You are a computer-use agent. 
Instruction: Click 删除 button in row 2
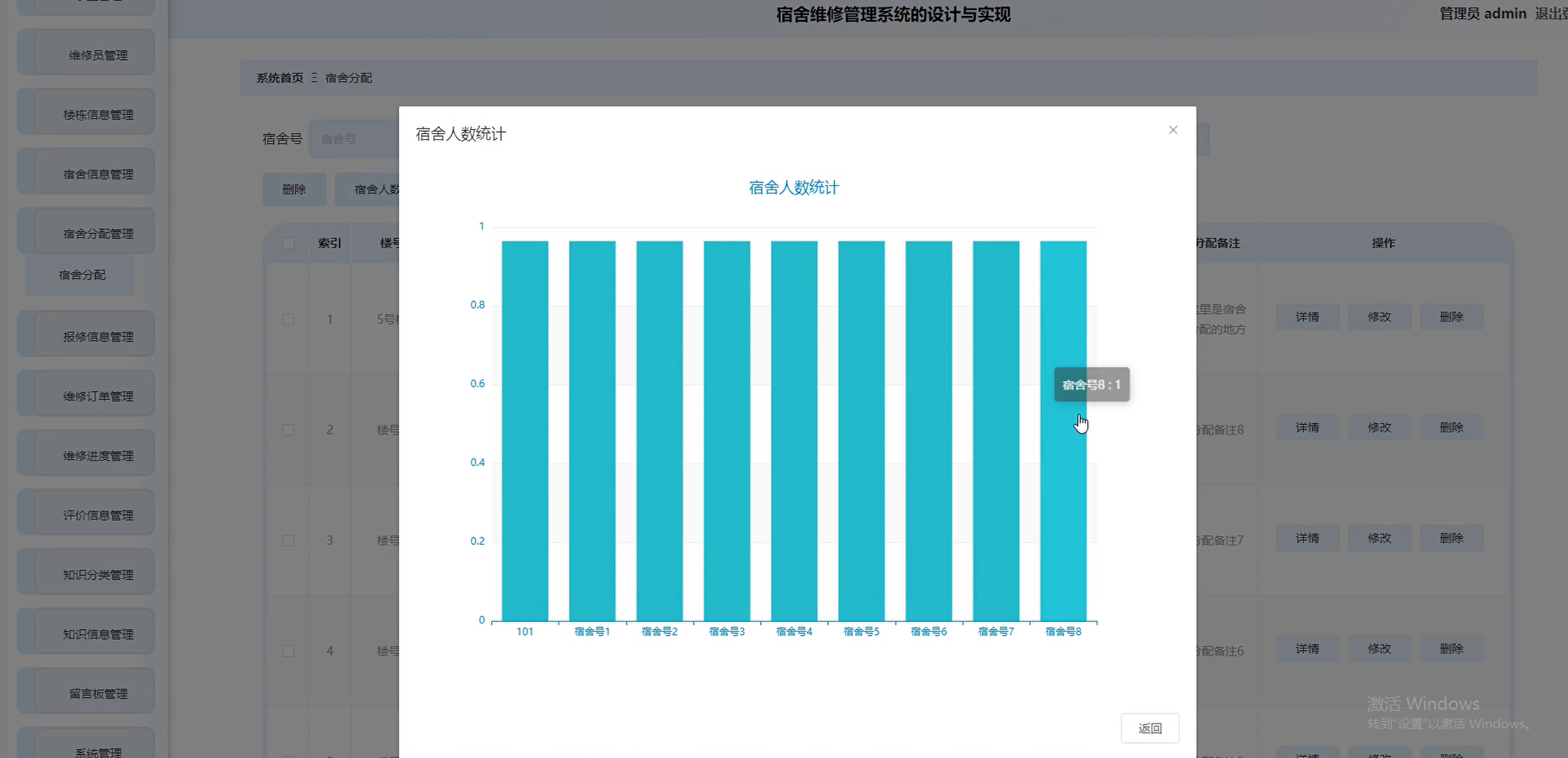pyautogui.click(x=1451, y=428)
